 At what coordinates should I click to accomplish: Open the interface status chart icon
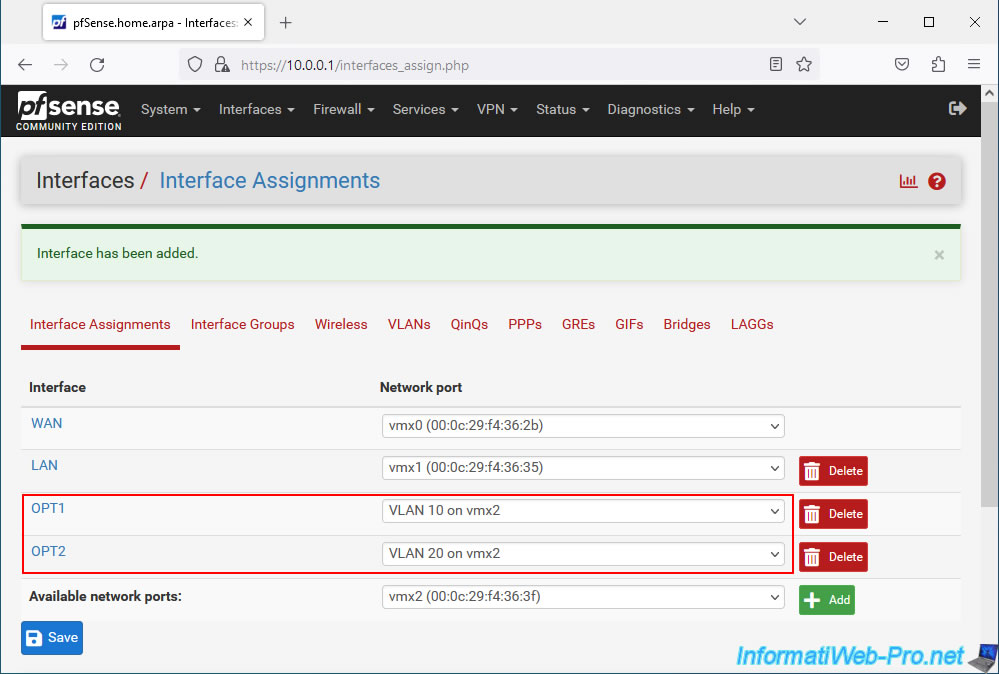pos(908,181)
